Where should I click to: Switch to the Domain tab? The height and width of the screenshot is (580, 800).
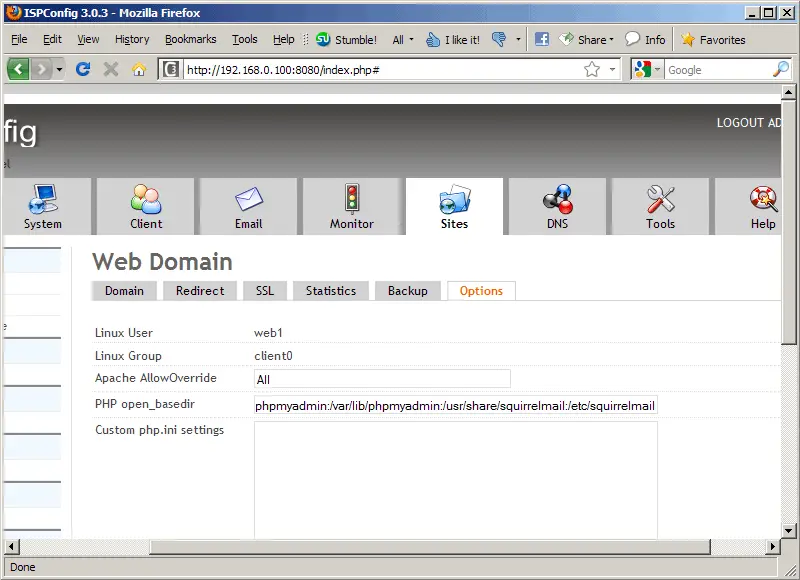[x=124, y=291]
